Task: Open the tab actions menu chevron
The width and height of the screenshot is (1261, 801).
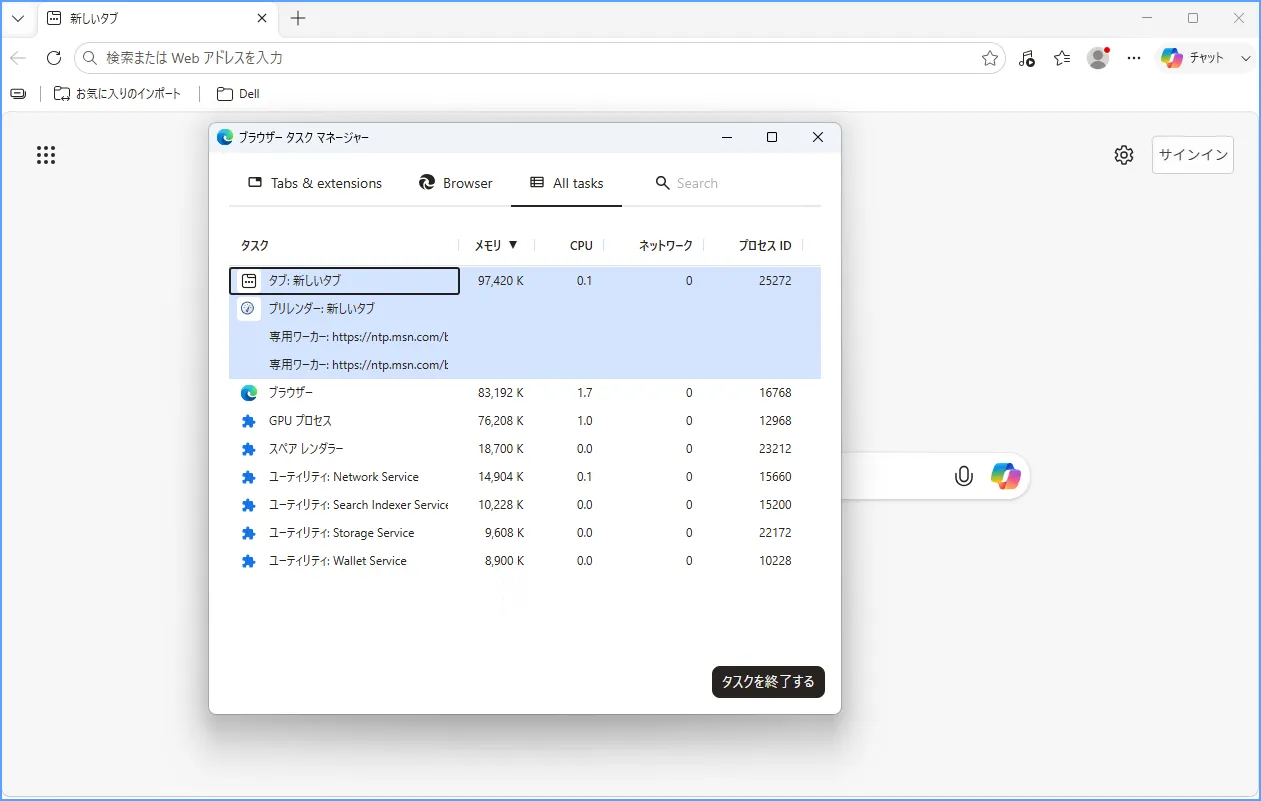Action: coord(18,18)
